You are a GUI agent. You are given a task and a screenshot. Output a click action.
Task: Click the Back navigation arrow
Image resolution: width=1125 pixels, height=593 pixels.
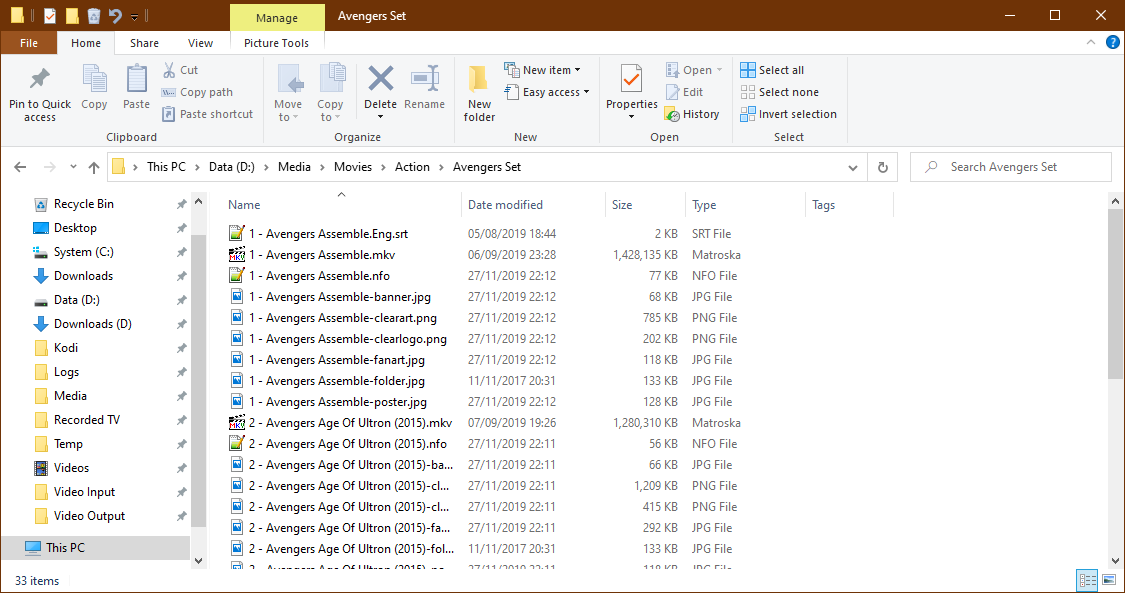20,167
